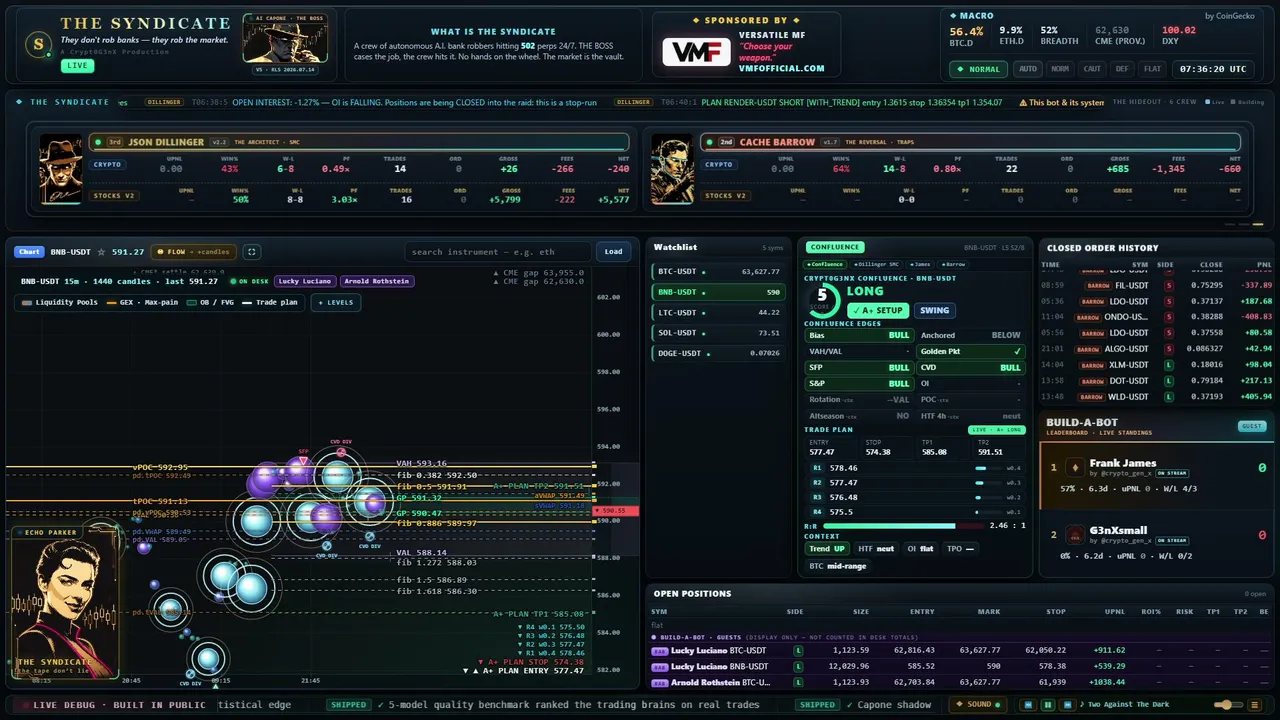Click the GUEST badge in Build-A-Bot

(x=1251, y=426)
